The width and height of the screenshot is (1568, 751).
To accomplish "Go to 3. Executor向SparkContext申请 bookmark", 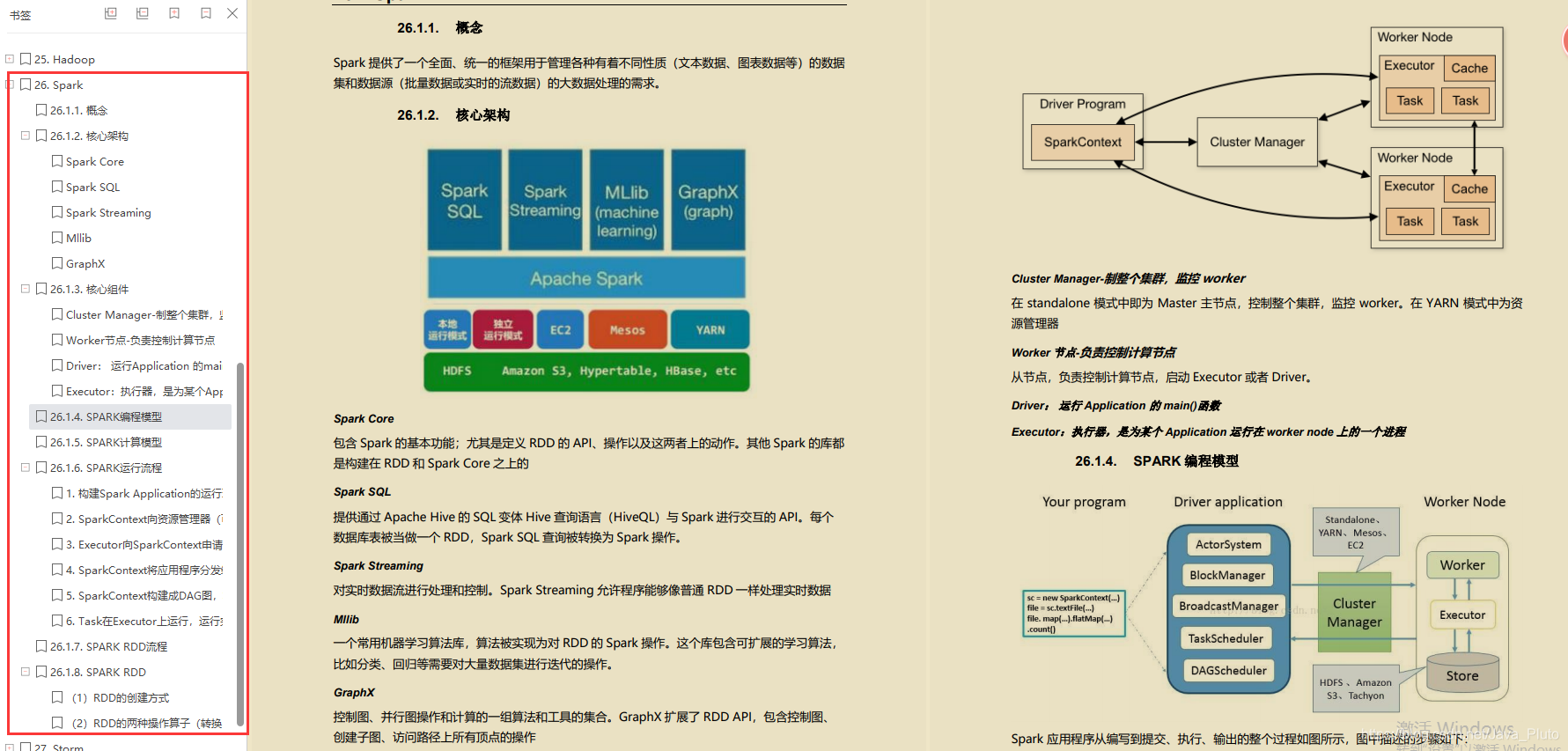I will (x=144, y=544).
